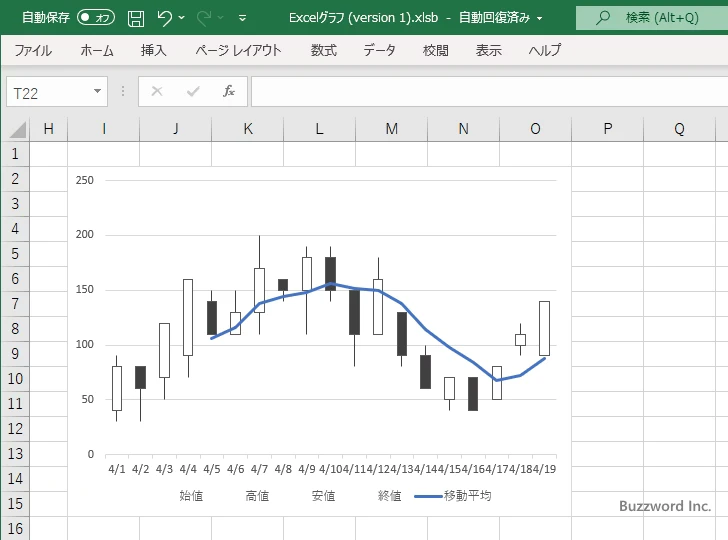Click the search magnifier icon

(x=603, y=18)
